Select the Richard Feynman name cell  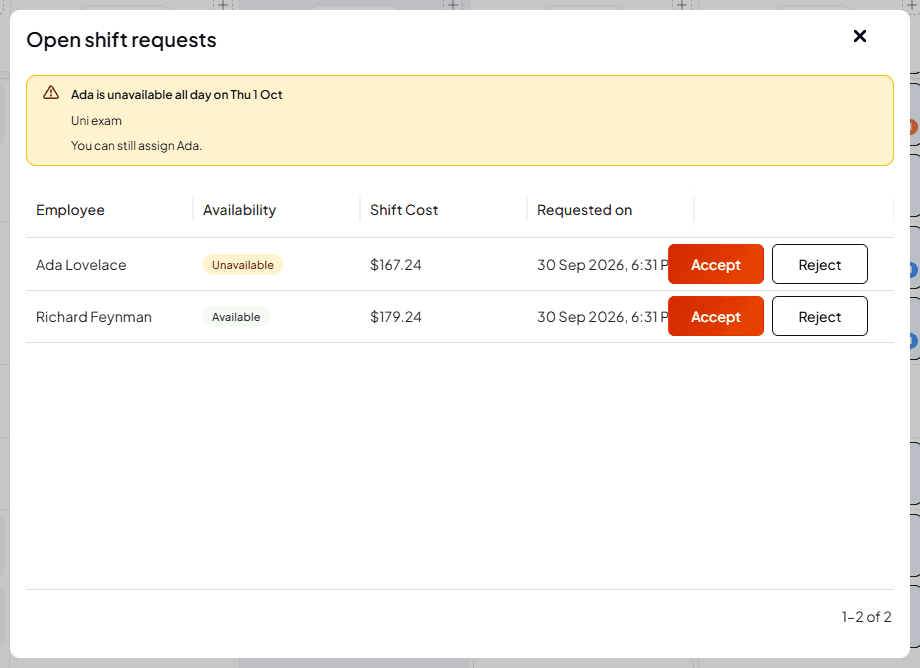tap(94, 317)
